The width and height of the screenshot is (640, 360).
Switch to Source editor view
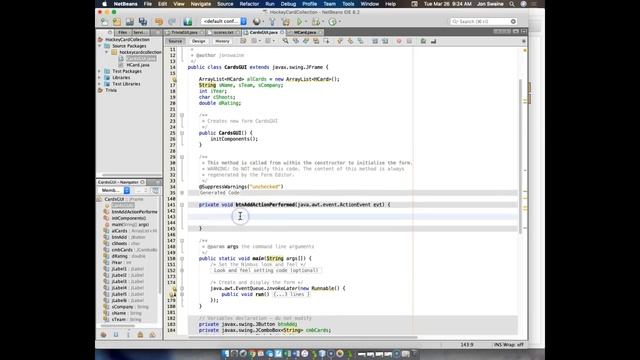(x=175, y=41)
